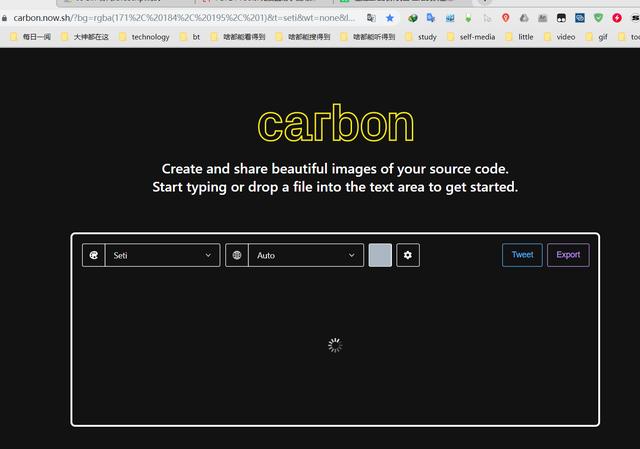Open the 大神都在这 bookmark folder

pyautogui.click(x=85, y=37)
